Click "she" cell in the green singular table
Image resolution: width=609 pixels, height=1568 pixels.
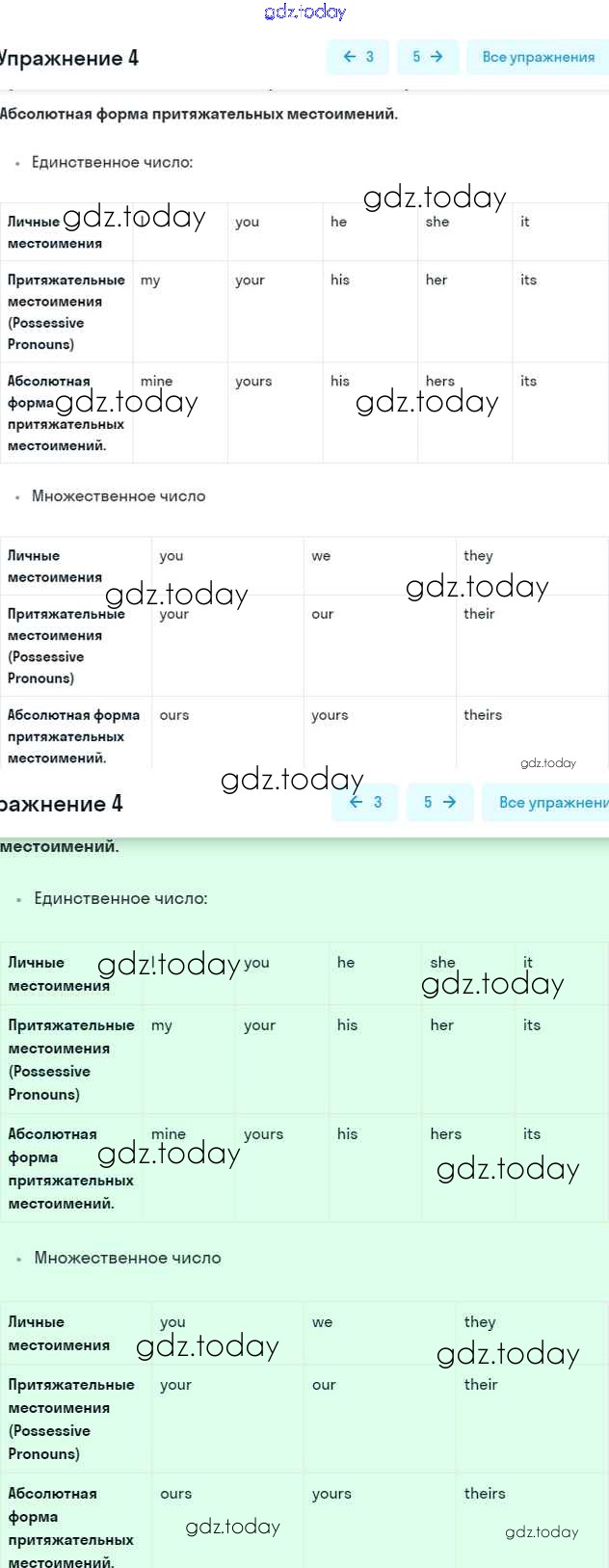(x=442, y=963)
